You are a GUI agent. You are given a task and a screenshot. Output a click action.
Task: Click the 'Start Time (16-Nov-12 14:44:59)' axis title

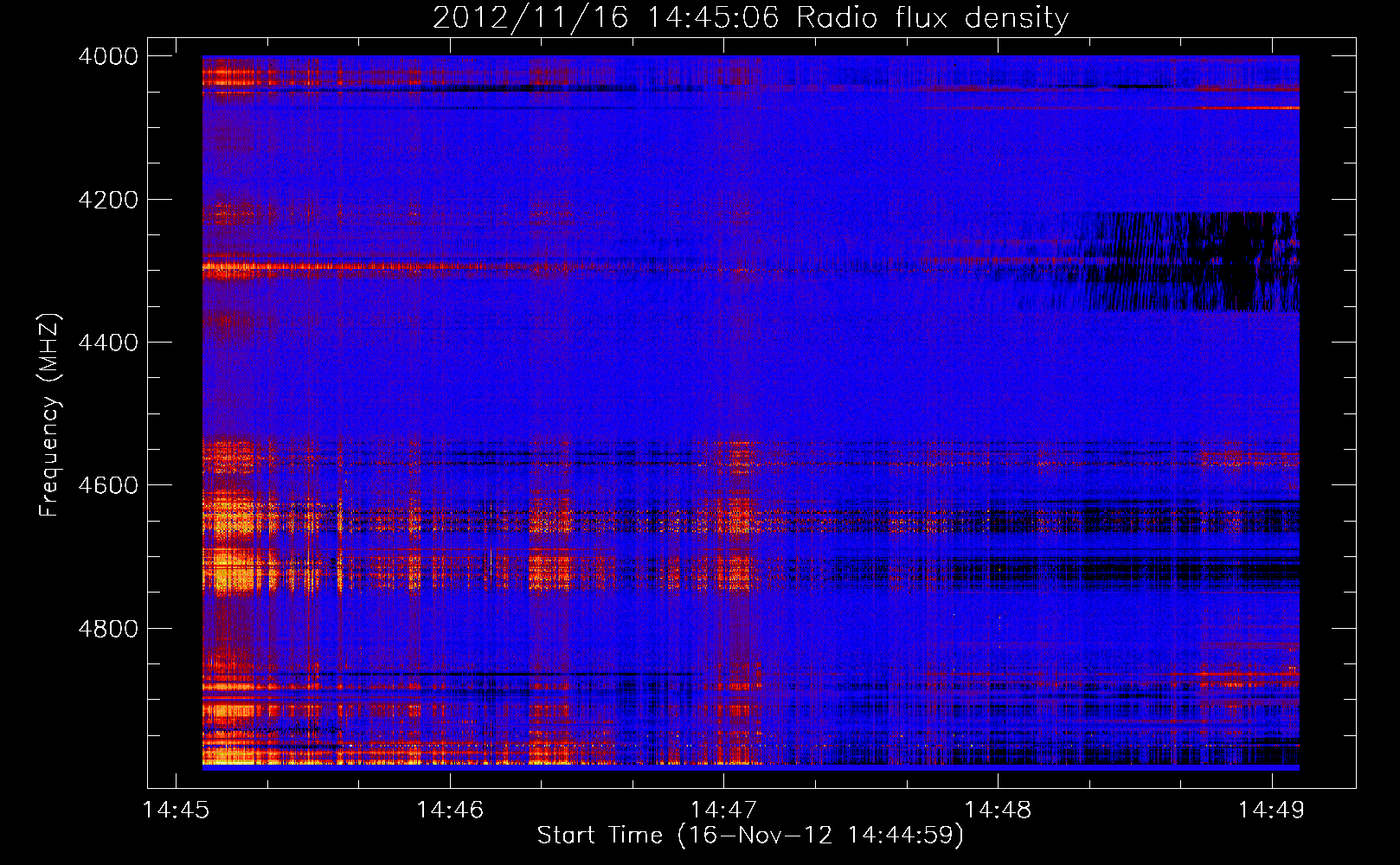pos(750,836)
